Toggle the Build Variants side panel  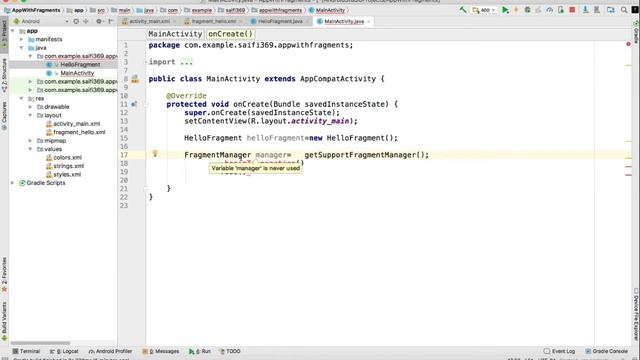(x=4, y=322)
